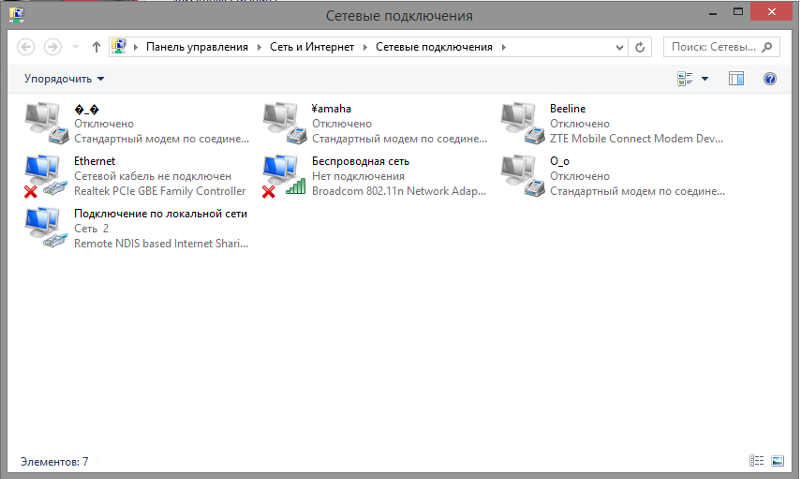Minimize the Сетевые подключения window
The image size is (800, 479).
pos(713,12)
